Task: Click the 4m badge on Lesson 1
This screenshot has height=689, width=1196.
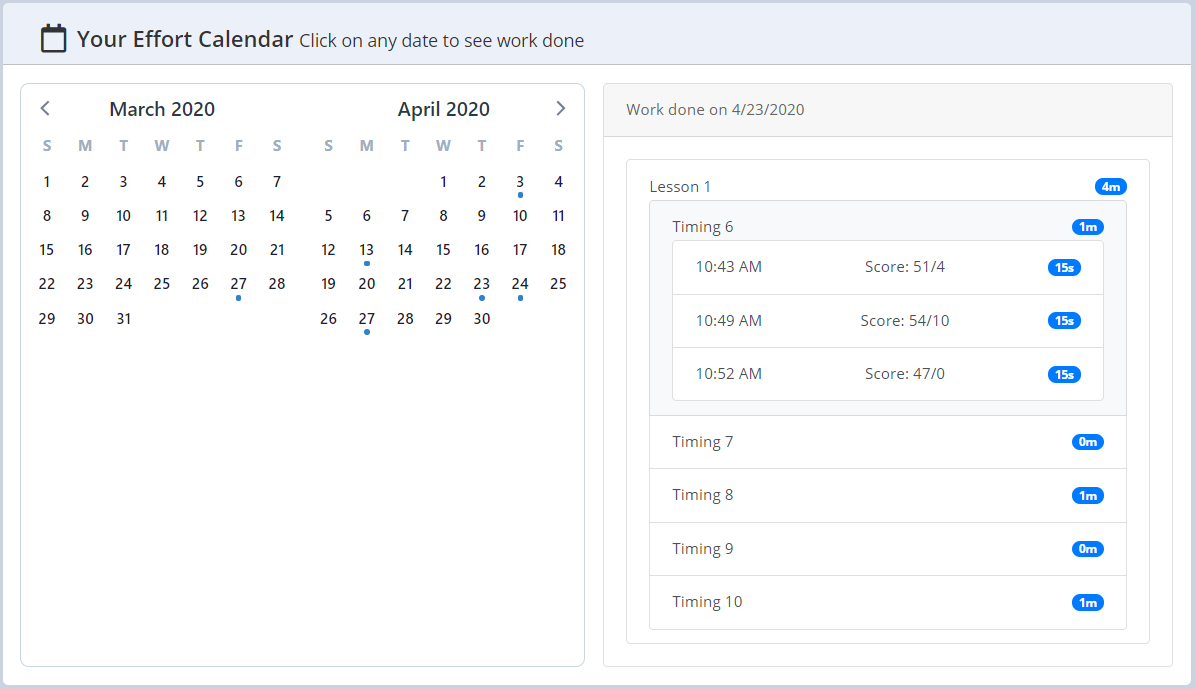Action: pos(1110,187)
